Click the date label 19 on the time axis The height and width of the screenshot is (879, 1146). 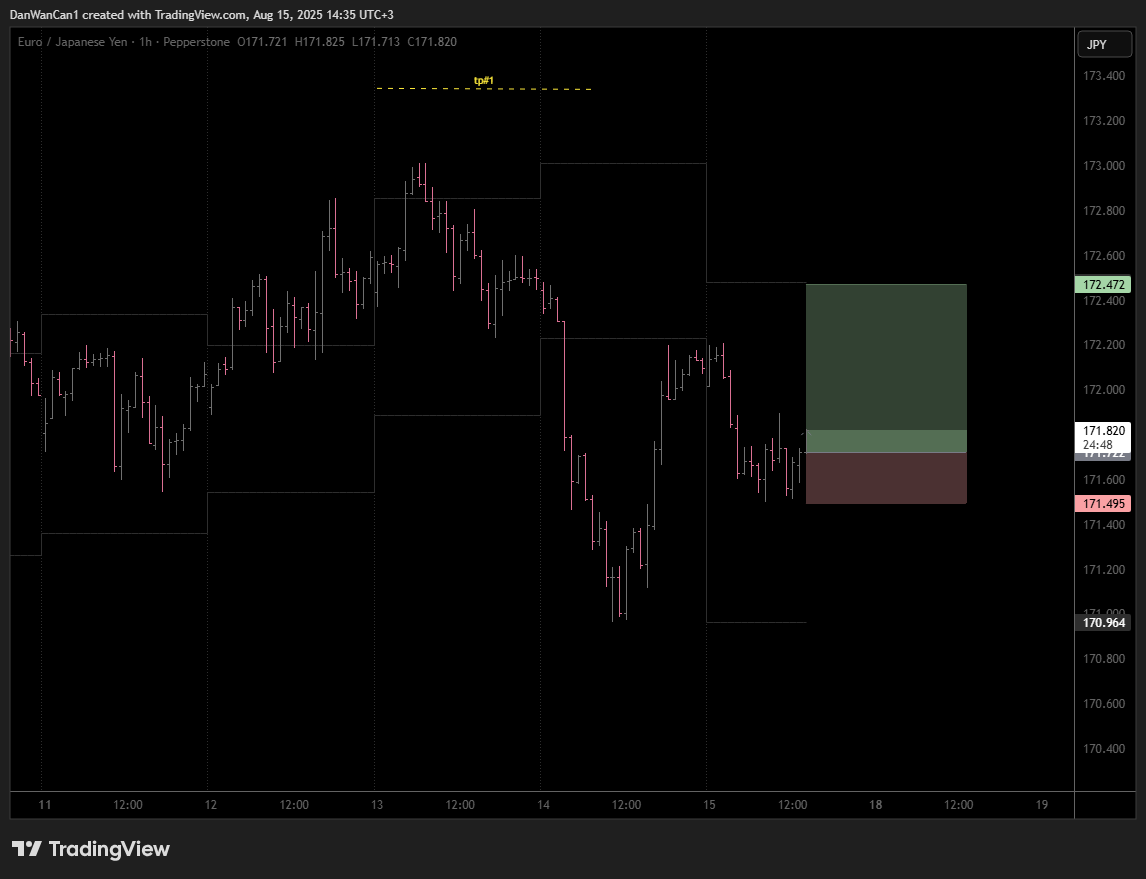(x=1041, y=804)
